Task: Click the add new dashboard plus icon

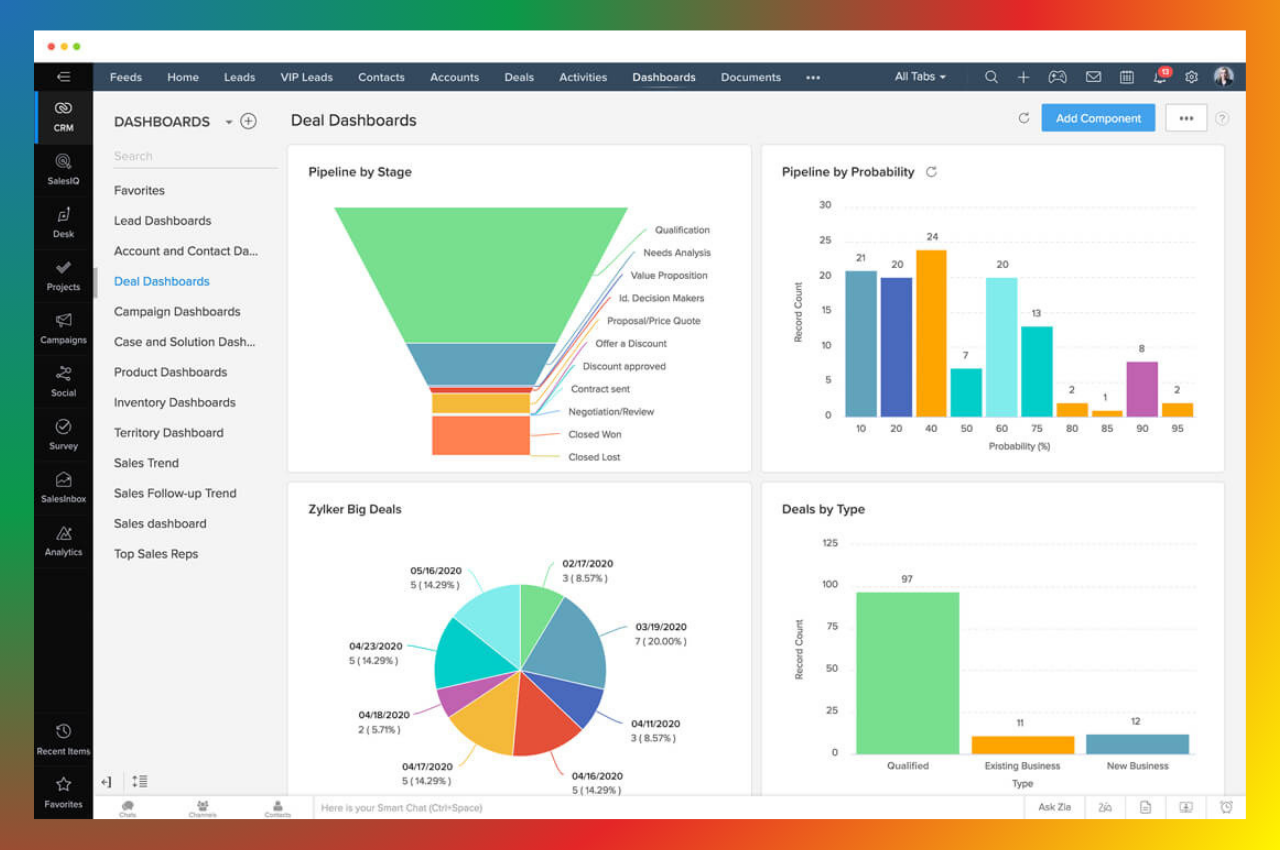Action: coord(249,121)
